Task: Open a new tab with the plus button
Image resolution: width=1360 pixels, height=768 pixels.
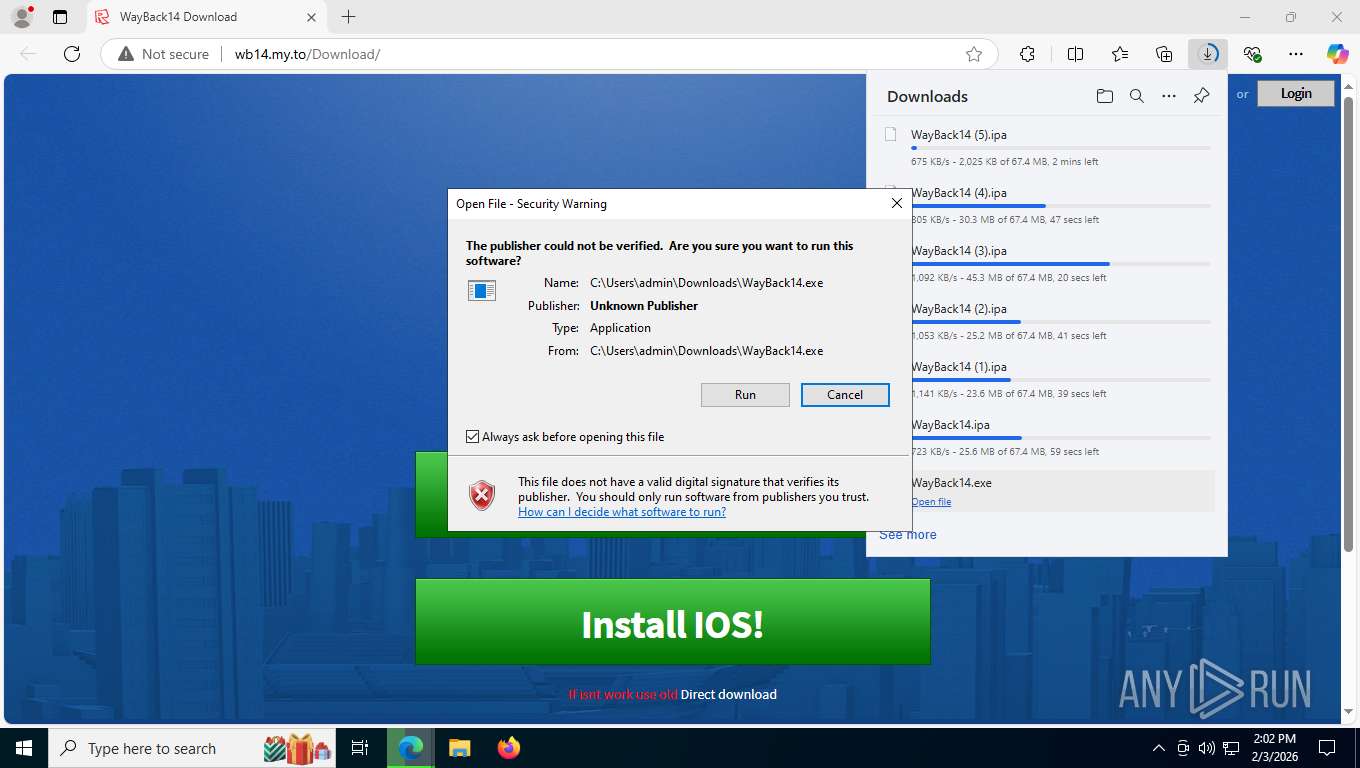Action: (x=348, y=17)
